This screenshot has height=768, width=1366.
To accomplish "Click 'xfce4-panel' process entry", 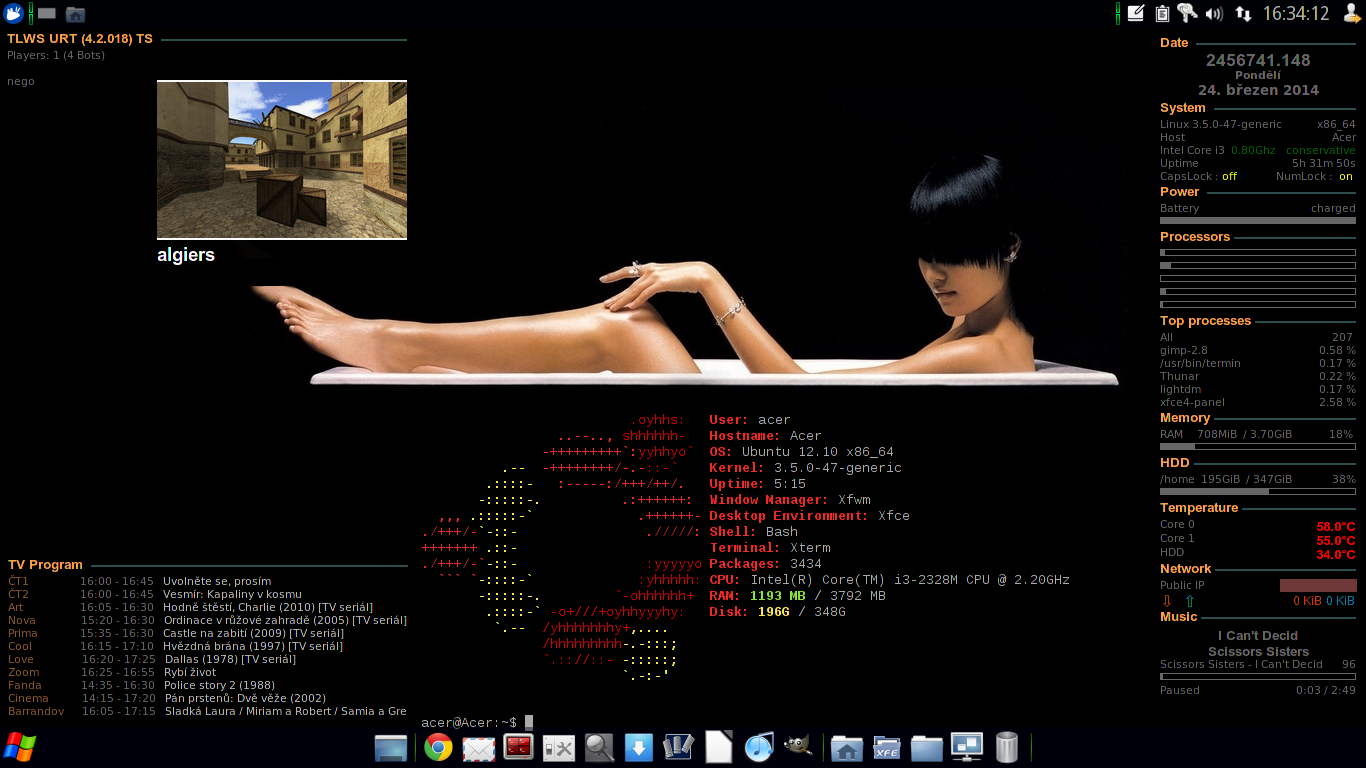I will coord(1190,402).
